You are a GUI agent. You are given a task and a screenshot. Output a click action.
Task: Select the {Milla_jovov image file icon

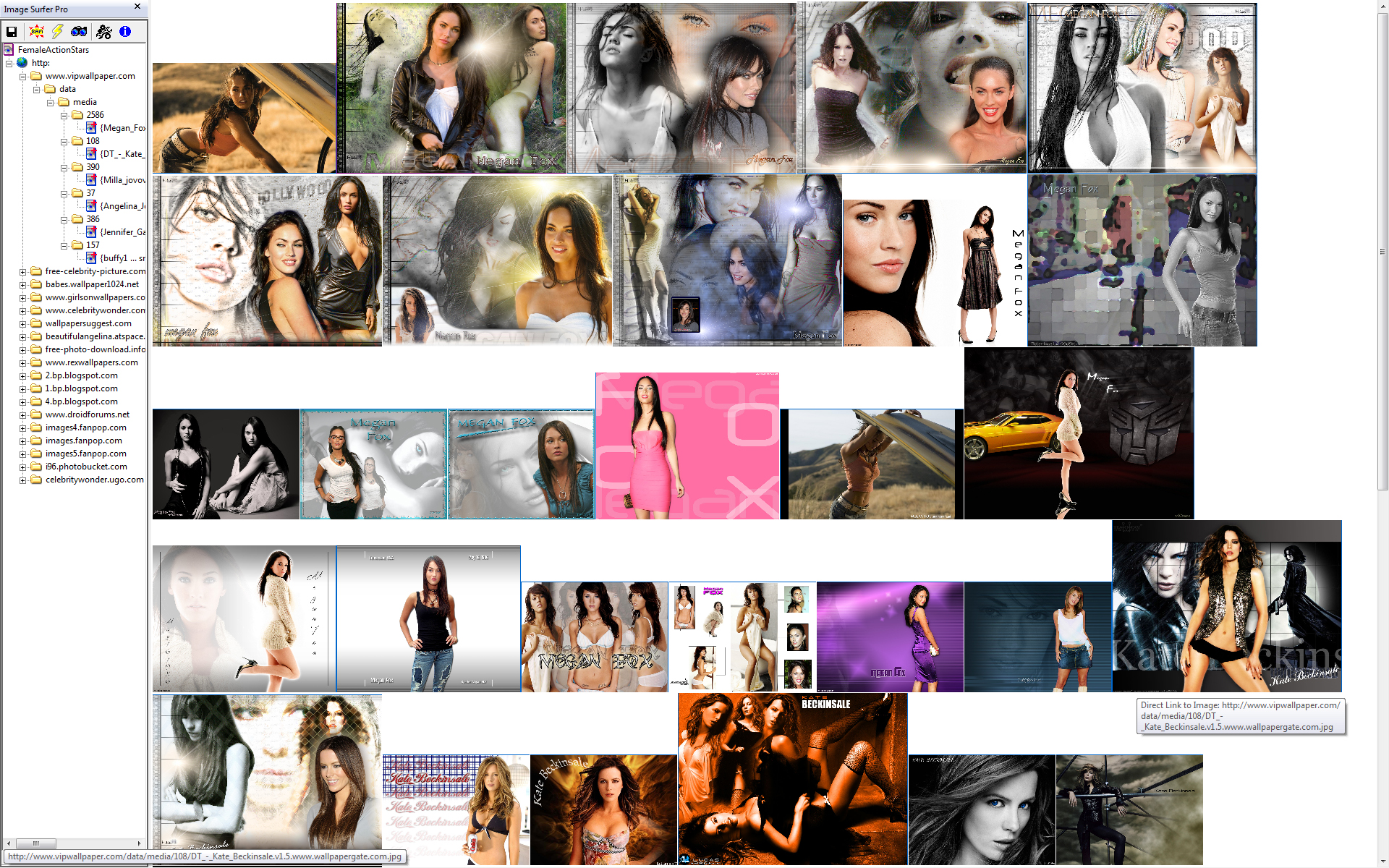[91, 180]
